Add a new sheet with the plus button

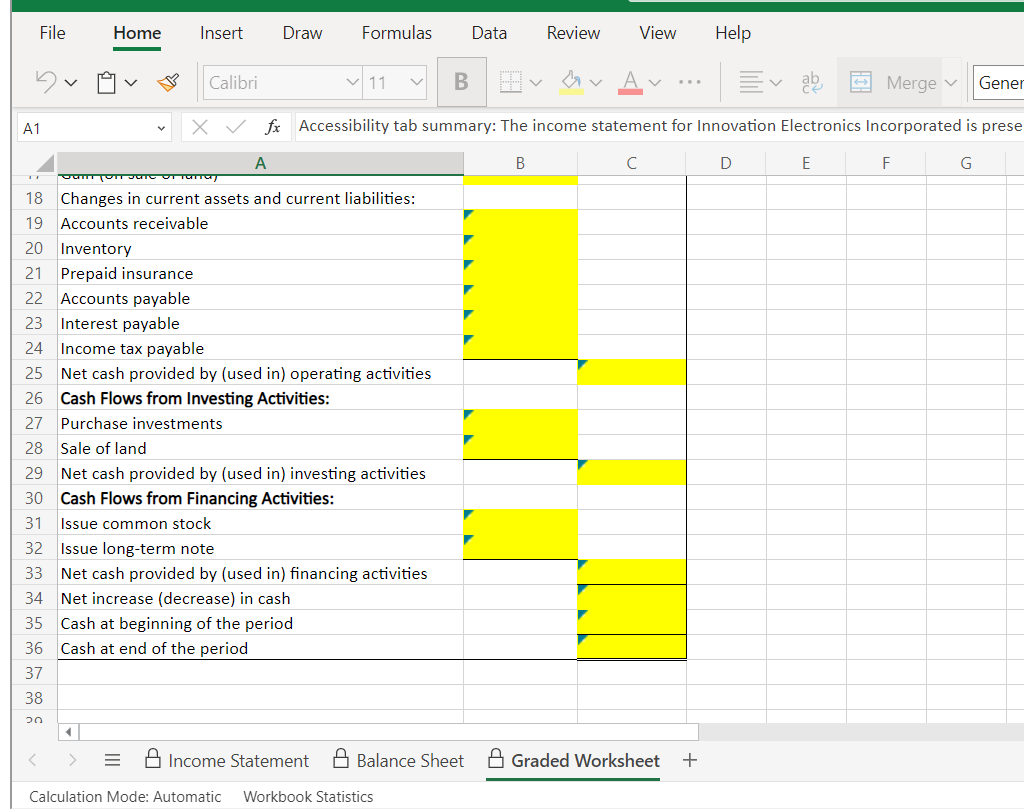(690, 760)
